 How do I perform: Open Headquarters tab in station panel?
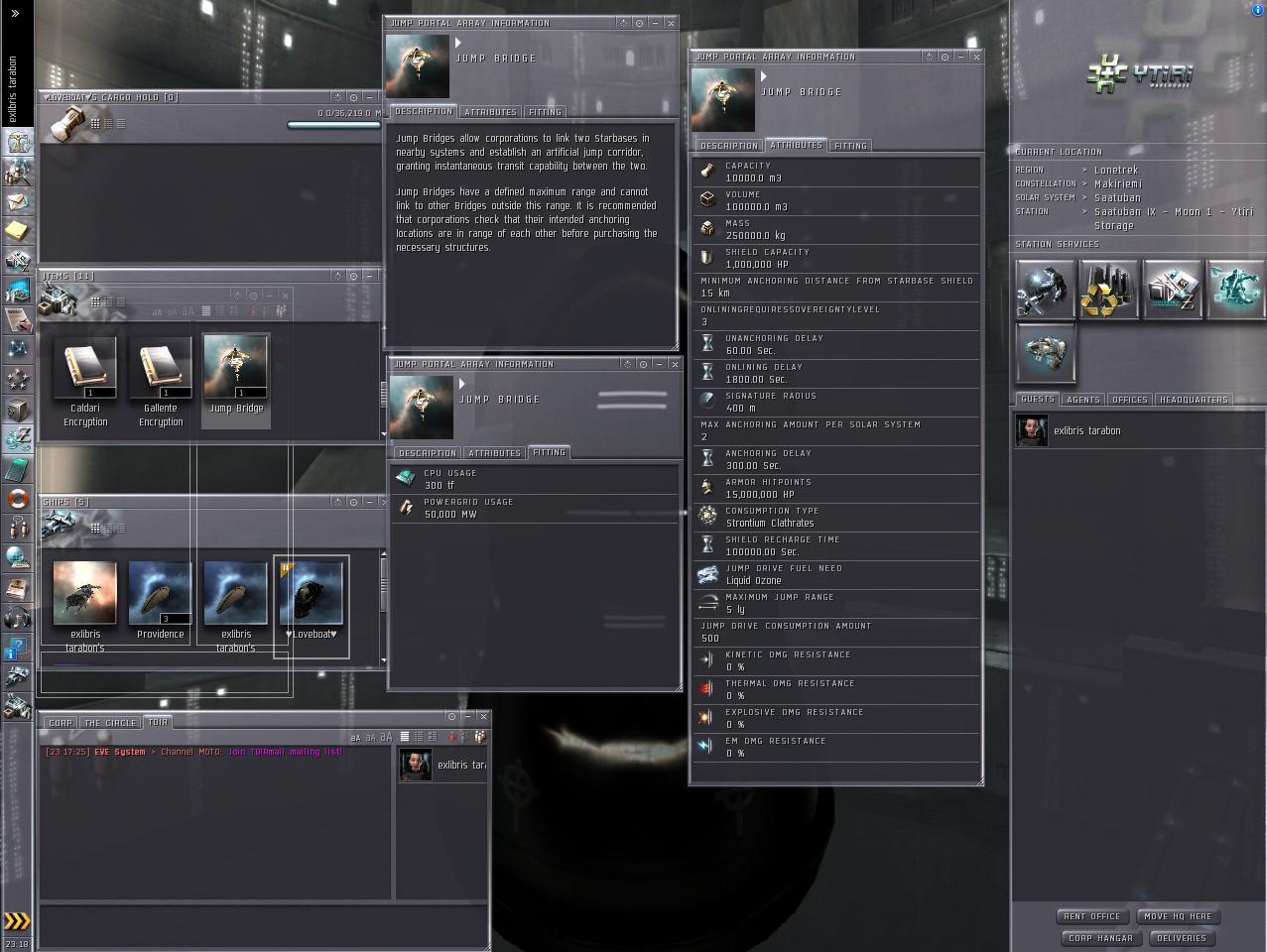pos(1194,400)
